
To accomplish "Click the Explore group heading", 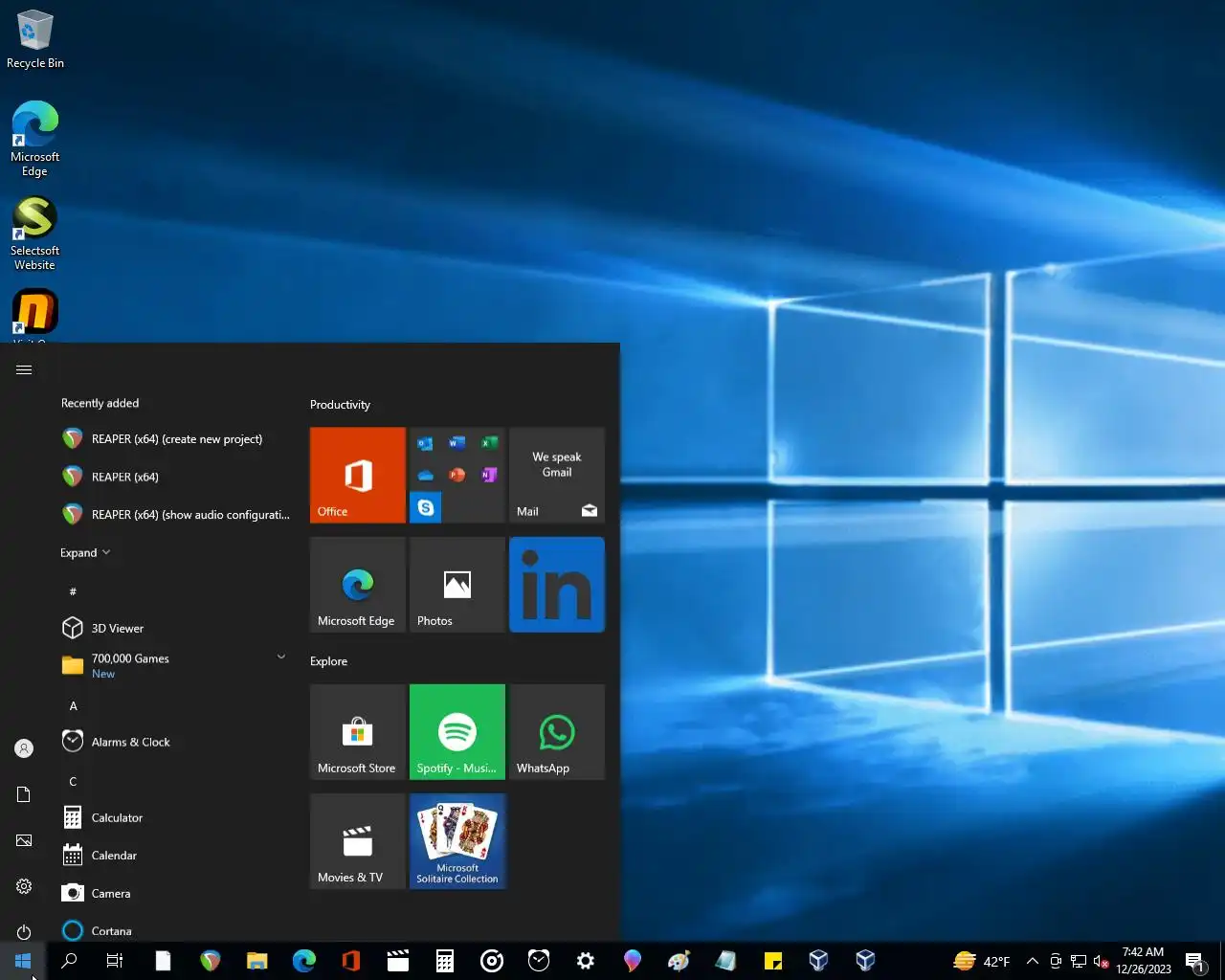I will pyautogui.click(x=328, y=661).
